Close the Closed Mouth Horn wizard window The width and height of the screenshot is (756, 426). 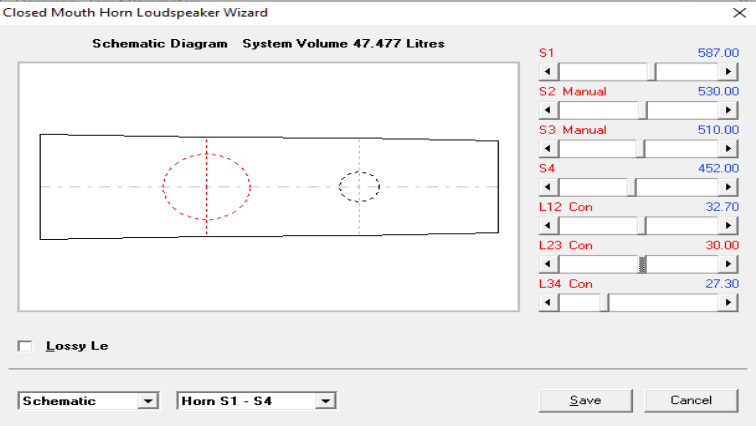[739, 12]
